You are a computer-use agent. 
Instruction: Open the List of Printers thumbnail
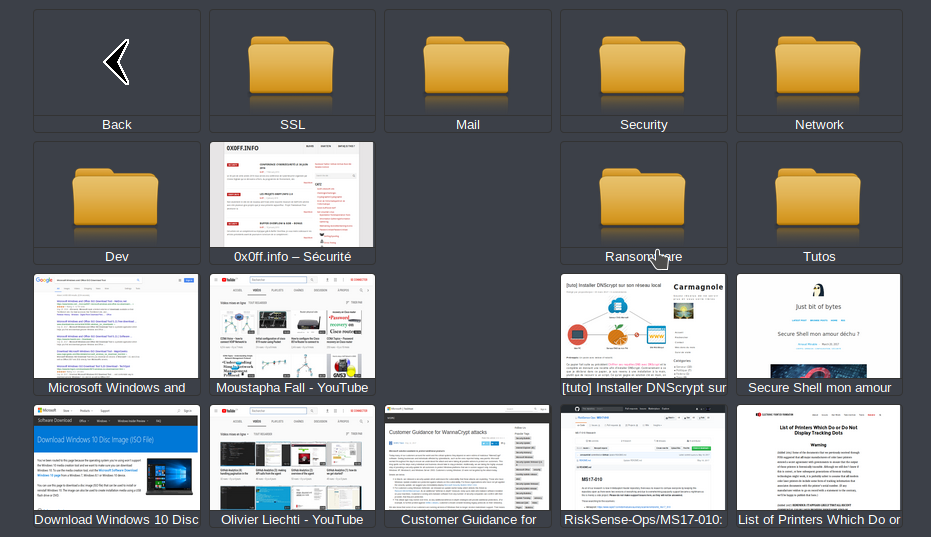819,457
